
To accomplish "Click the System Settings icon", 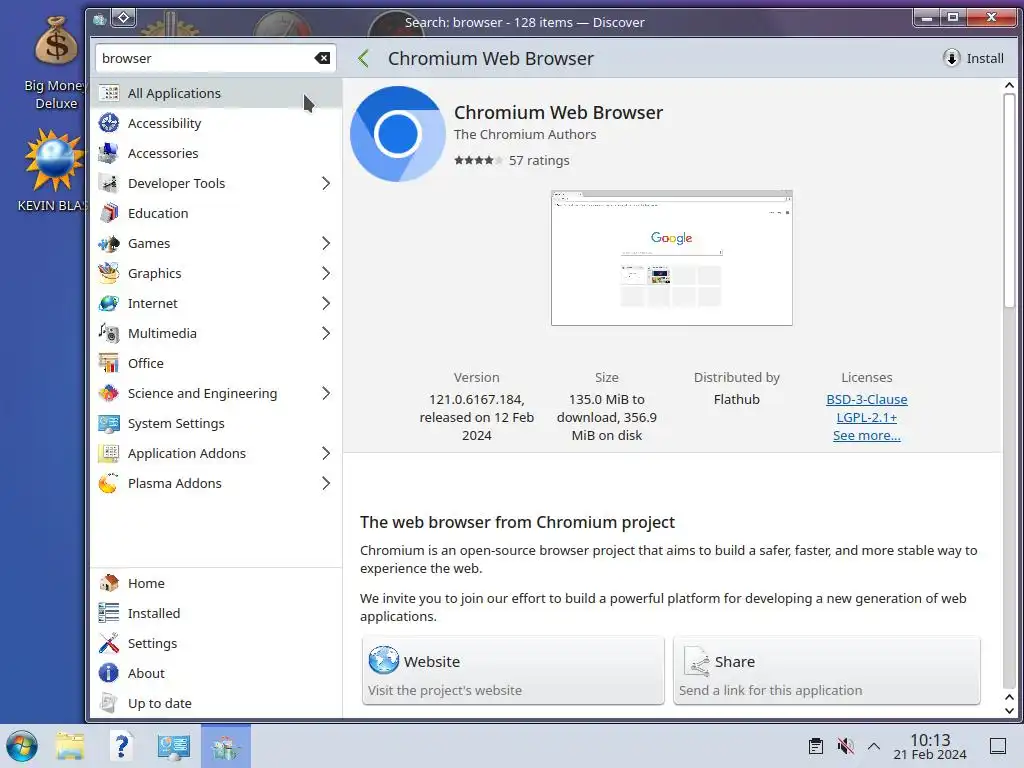I will pos(108,424).
